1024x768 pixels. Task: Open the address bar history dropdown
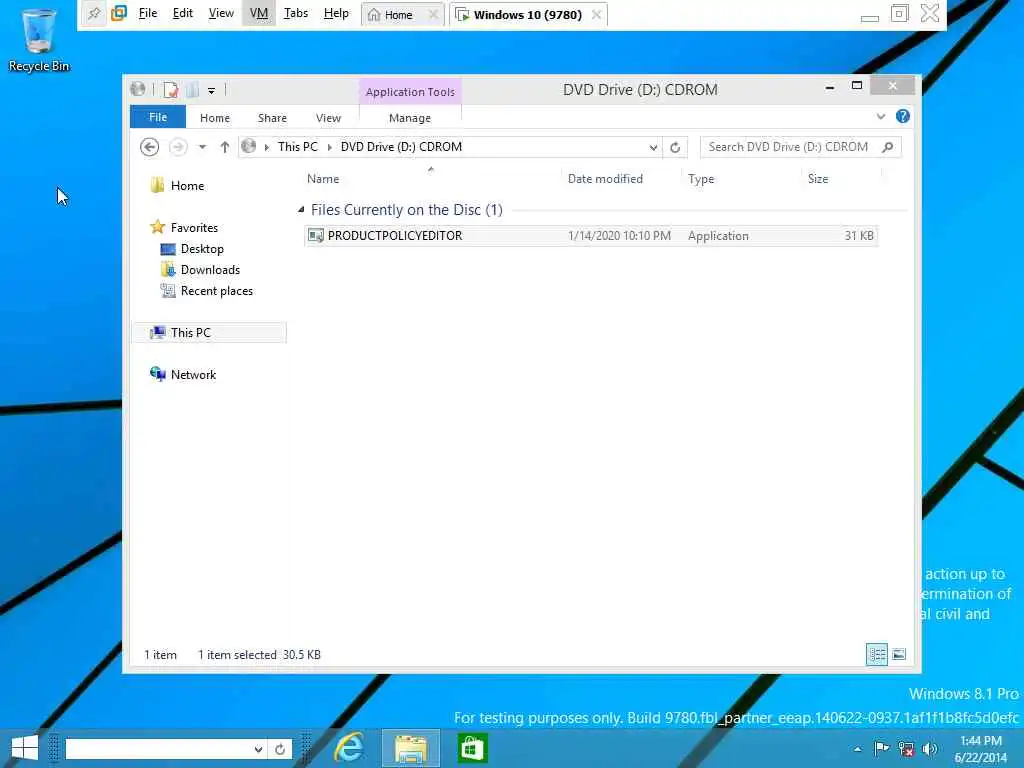(x=652, y=148)
